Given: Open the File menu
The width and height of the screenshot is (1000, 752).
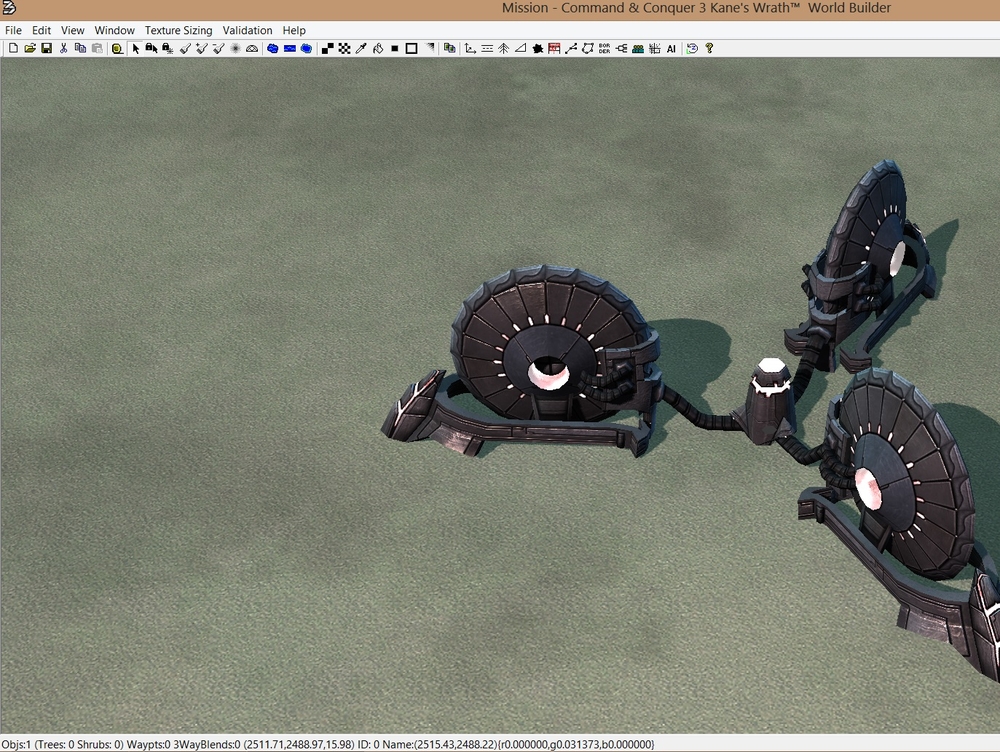Looking at the screenshot, I should [x=13, y=30].
